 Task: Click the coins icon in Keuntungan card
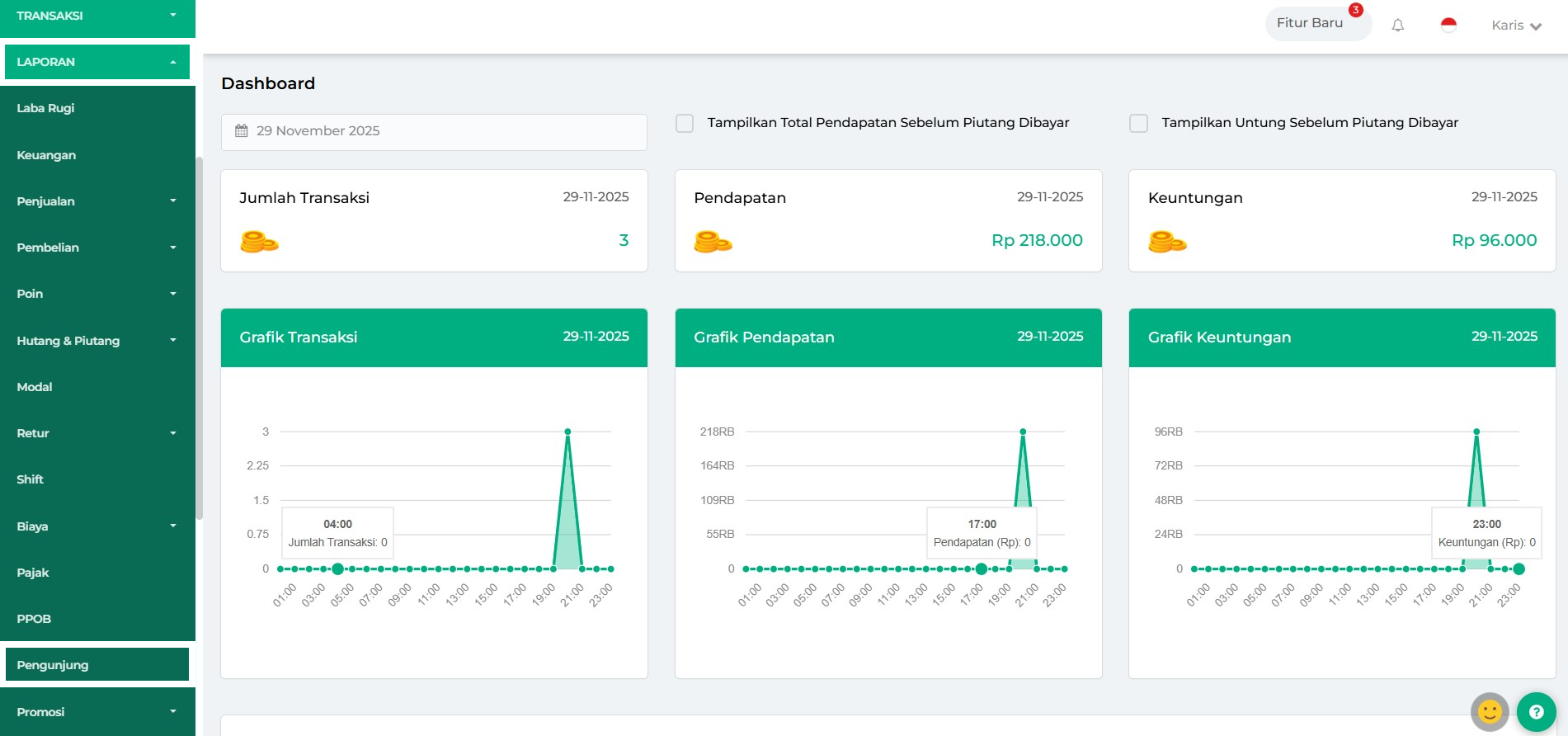pyautogui.click(x=1167, y=242)
